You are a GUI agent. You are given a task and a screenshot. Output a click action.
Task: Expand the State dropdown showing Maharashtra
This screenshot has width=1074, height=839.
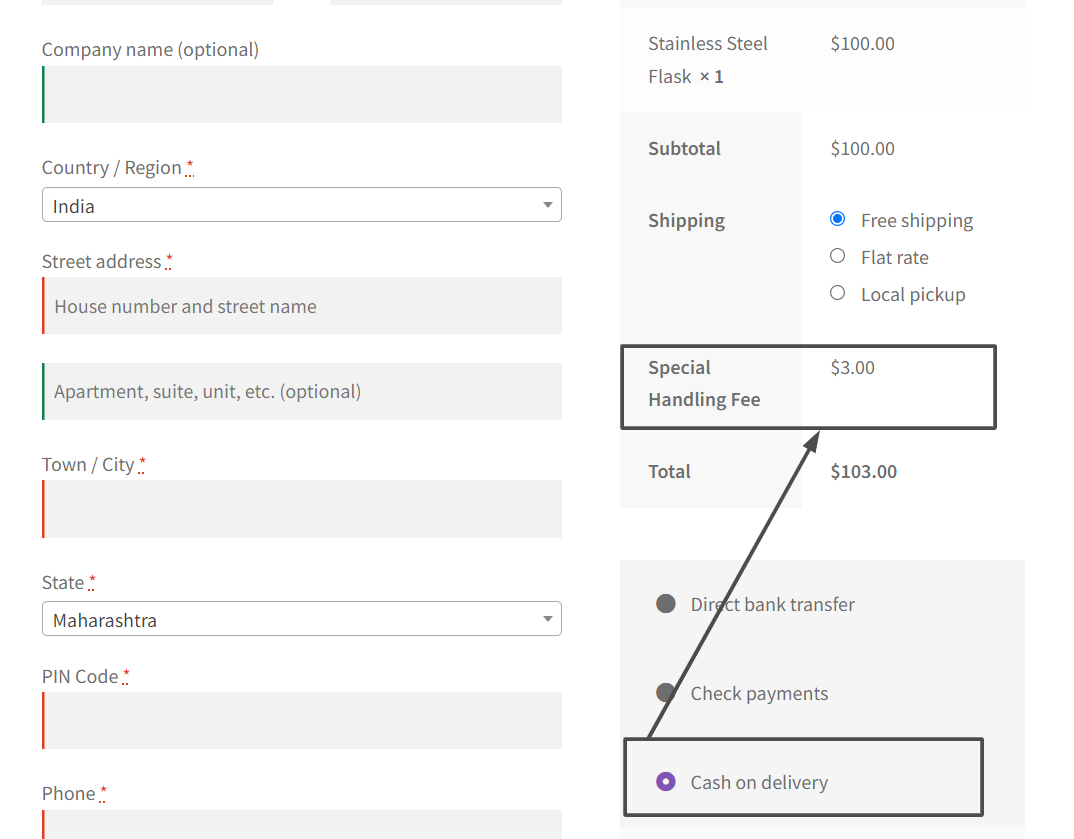coord(301,618)
